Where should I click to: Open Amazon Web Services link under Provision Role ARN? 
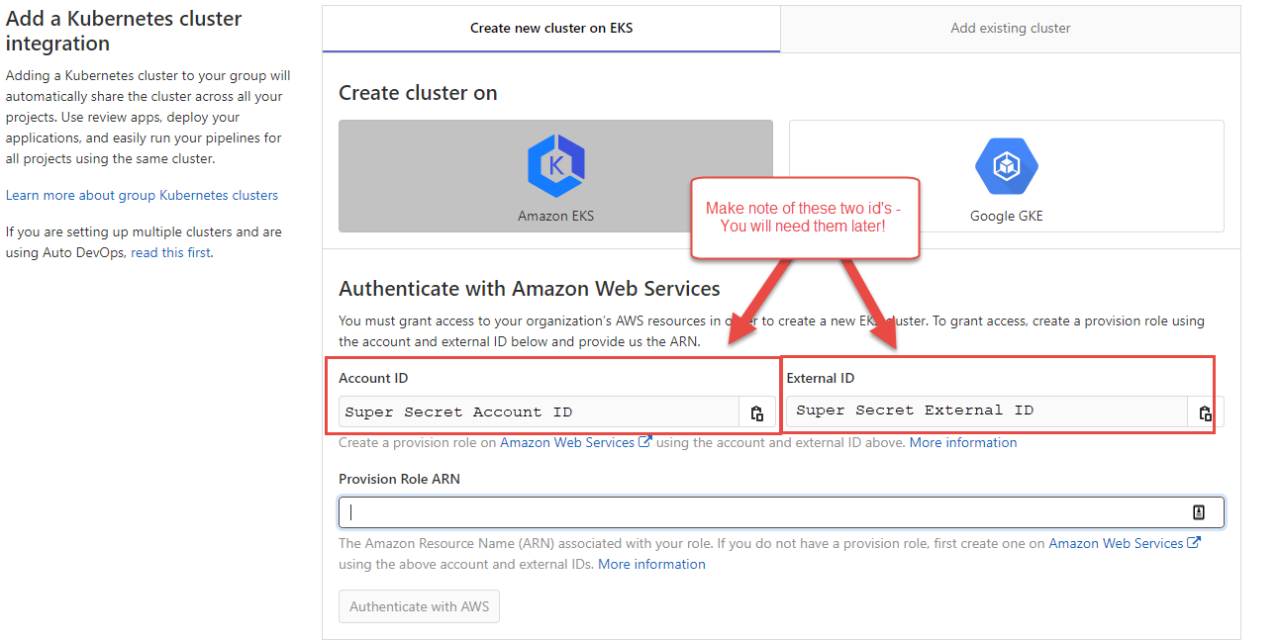click(x=1125, y=543)
